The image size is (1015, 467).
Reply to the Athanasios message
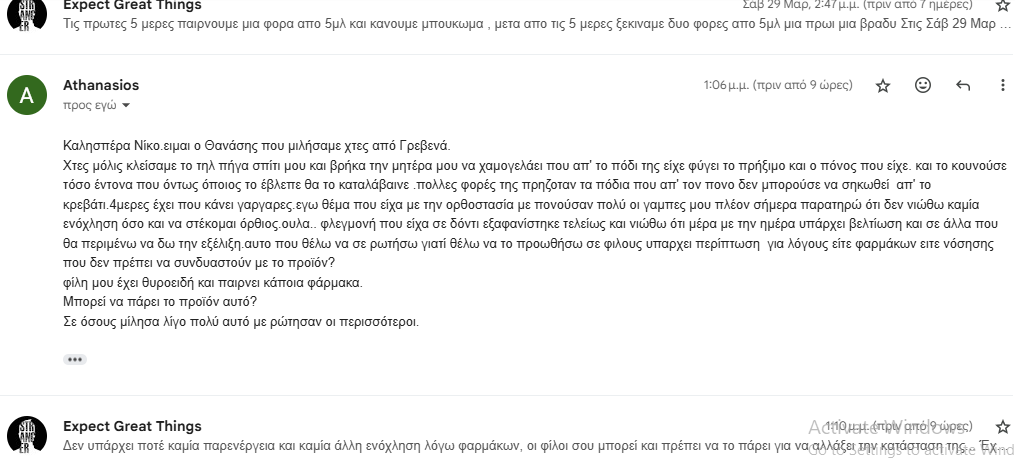[963, 86]
